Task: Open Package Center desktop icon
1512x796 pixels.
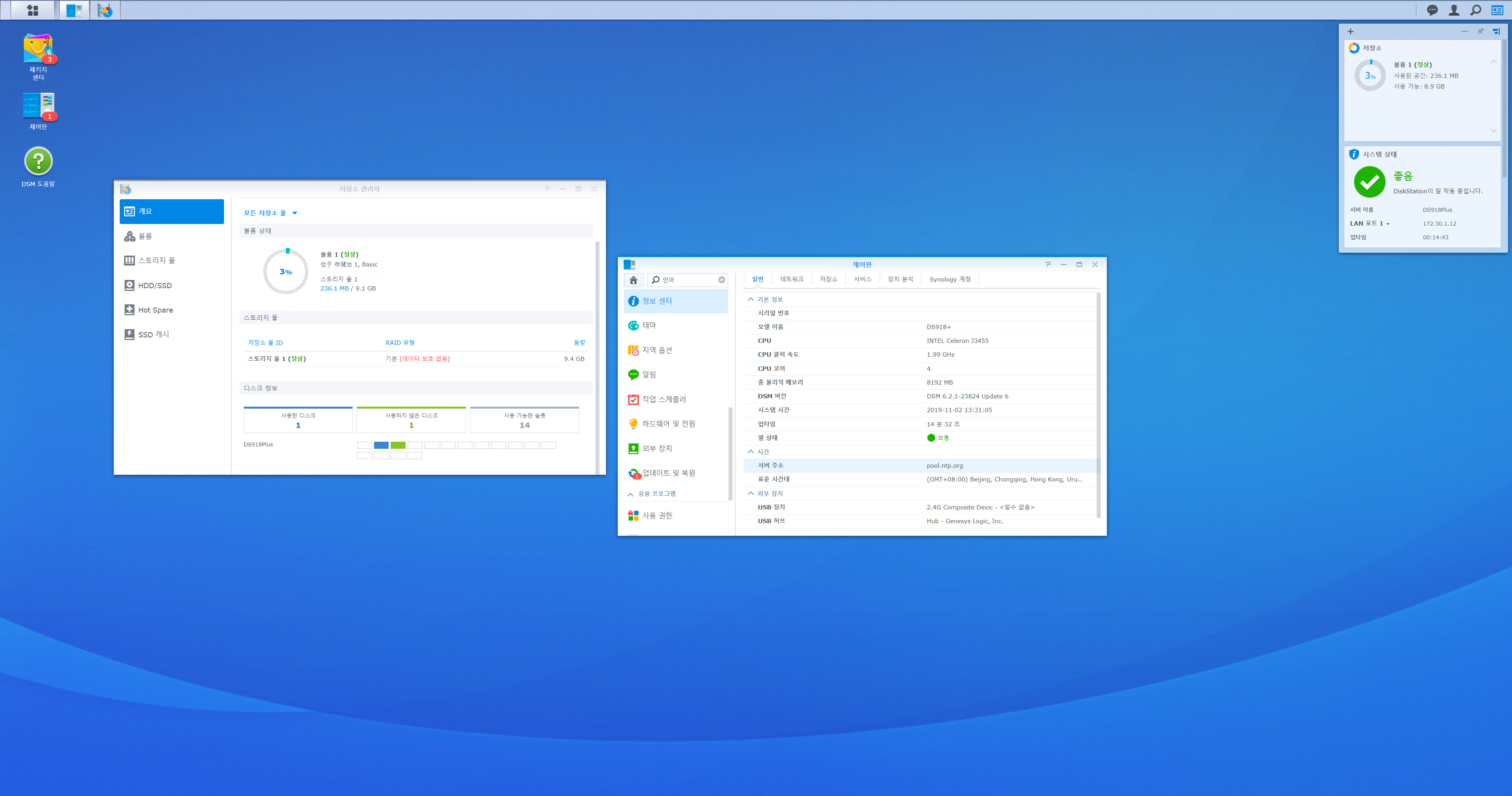Action: point(38,49)
